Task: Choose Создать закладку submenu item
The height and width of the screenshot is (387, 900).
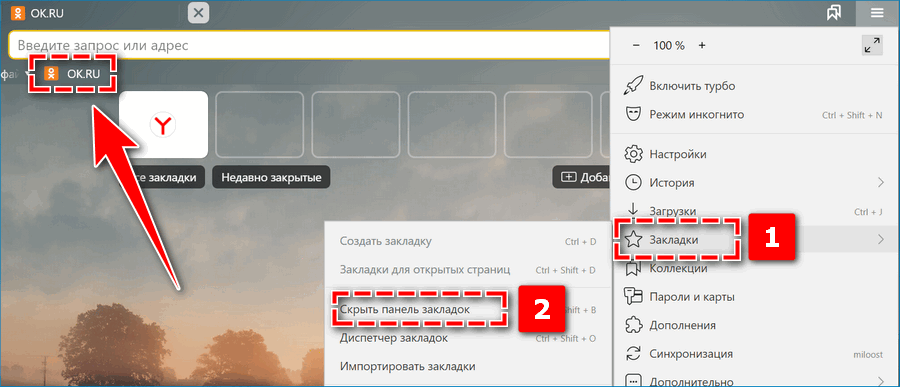Action: (468, 241)
